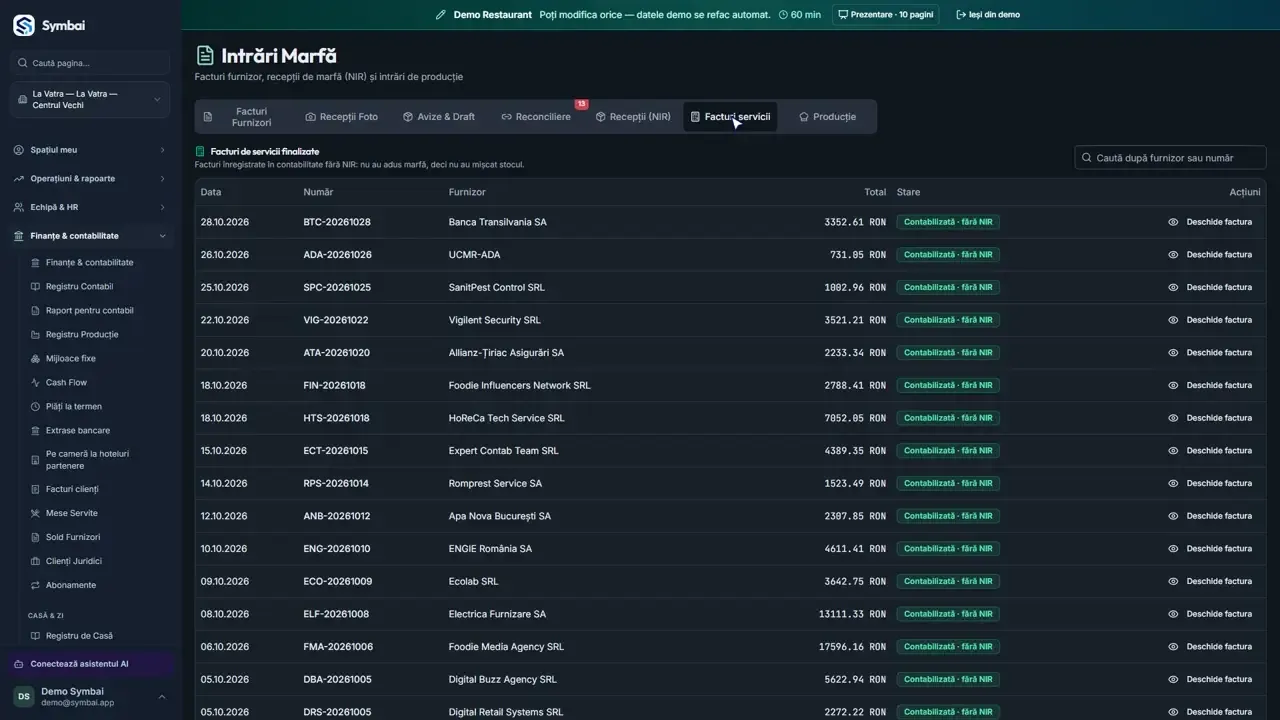Open the Reconciliere tab
This screenshot has height=720, width=1280.
pyautogui.click(x=537, y=117)
